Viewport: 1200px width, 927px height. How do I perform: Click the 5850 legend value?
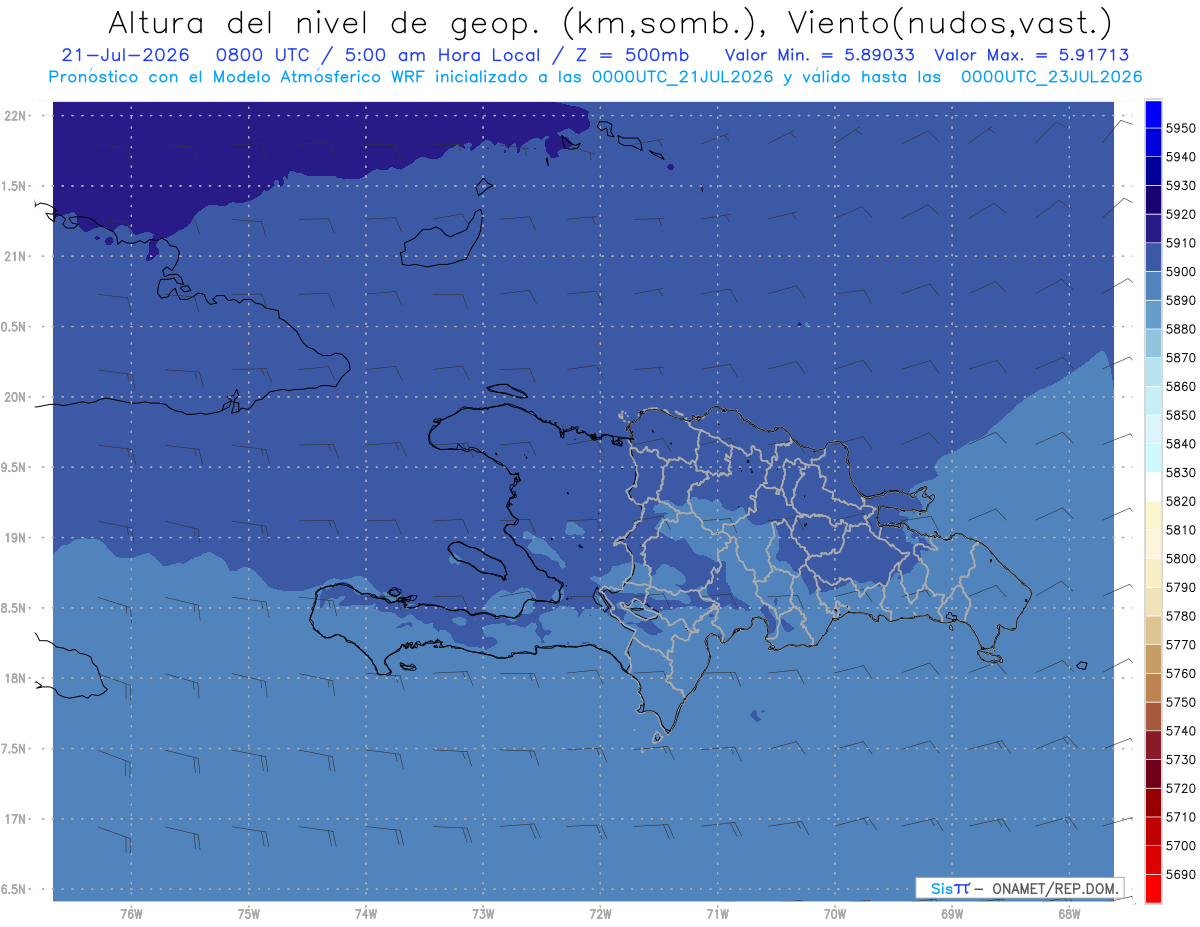(x=1180, y=415)
